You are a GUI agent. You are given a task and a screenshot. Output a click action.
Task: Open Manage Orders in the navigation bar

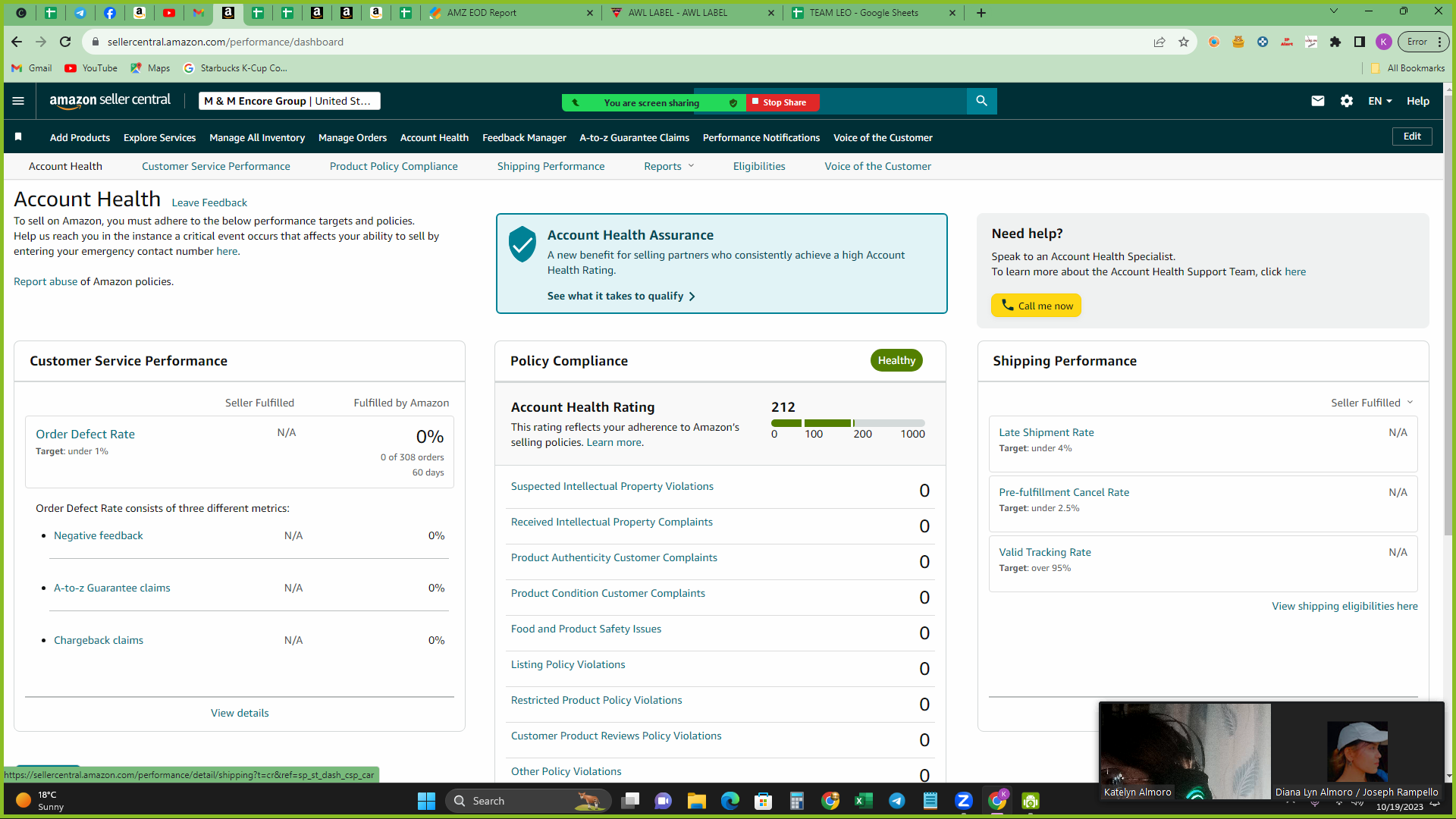pyautogui.click(x=353, y=137)
